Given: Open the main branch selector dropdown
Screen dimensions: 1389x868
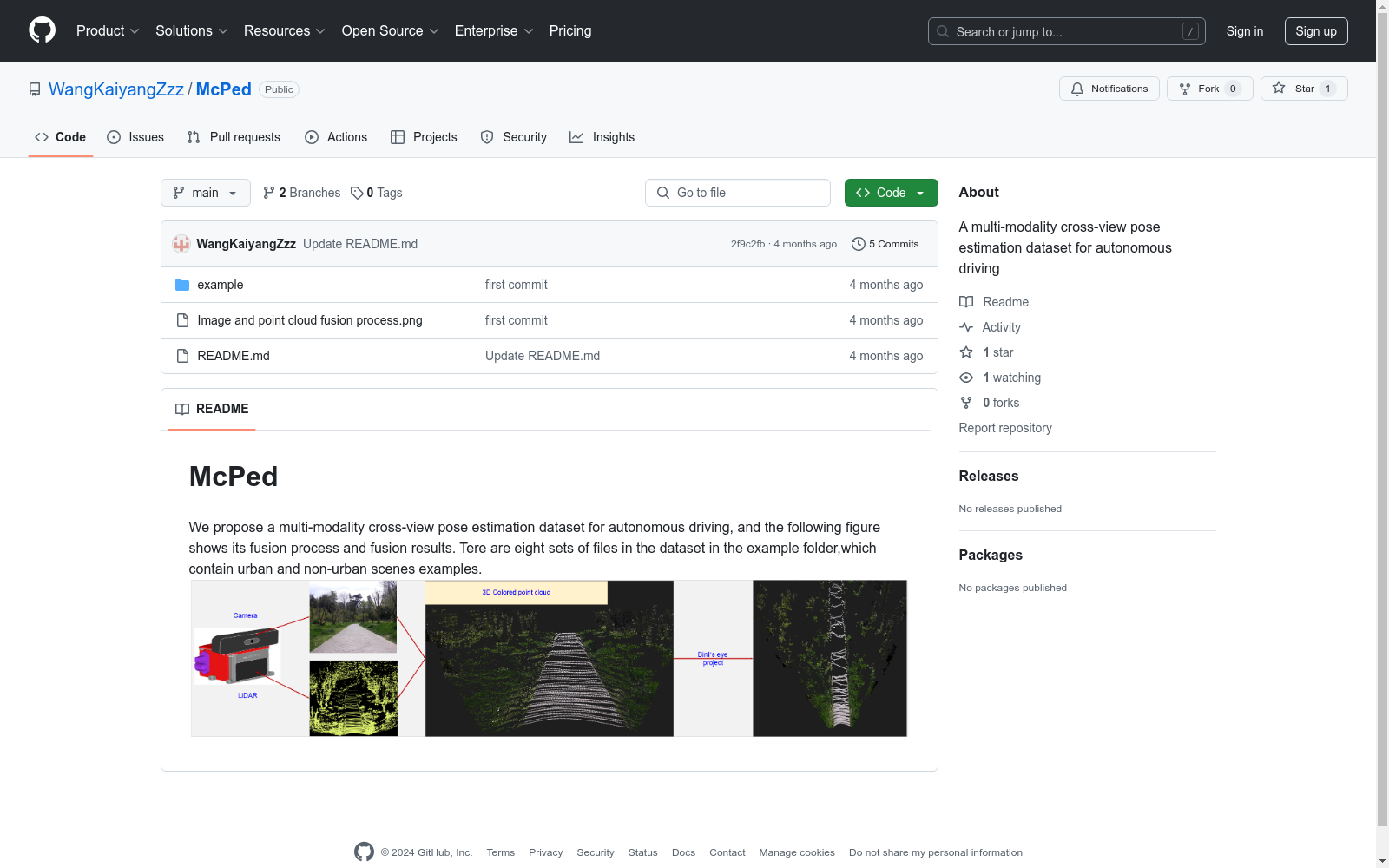Looking at the screenshot, I should point(206,193).
